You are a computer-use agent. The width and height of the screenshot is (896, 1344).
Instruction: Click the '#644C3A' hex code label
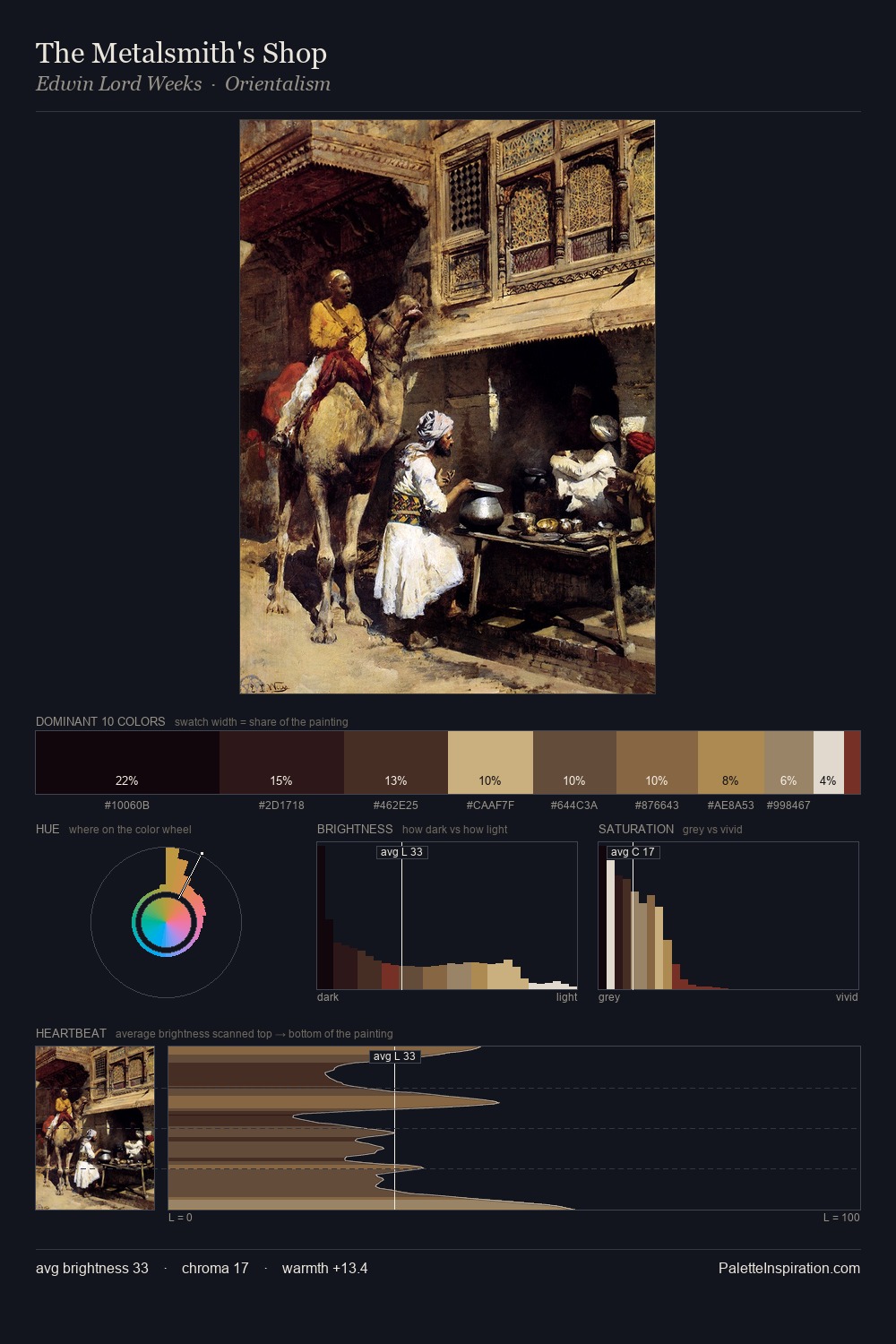[x=574, y=806]
